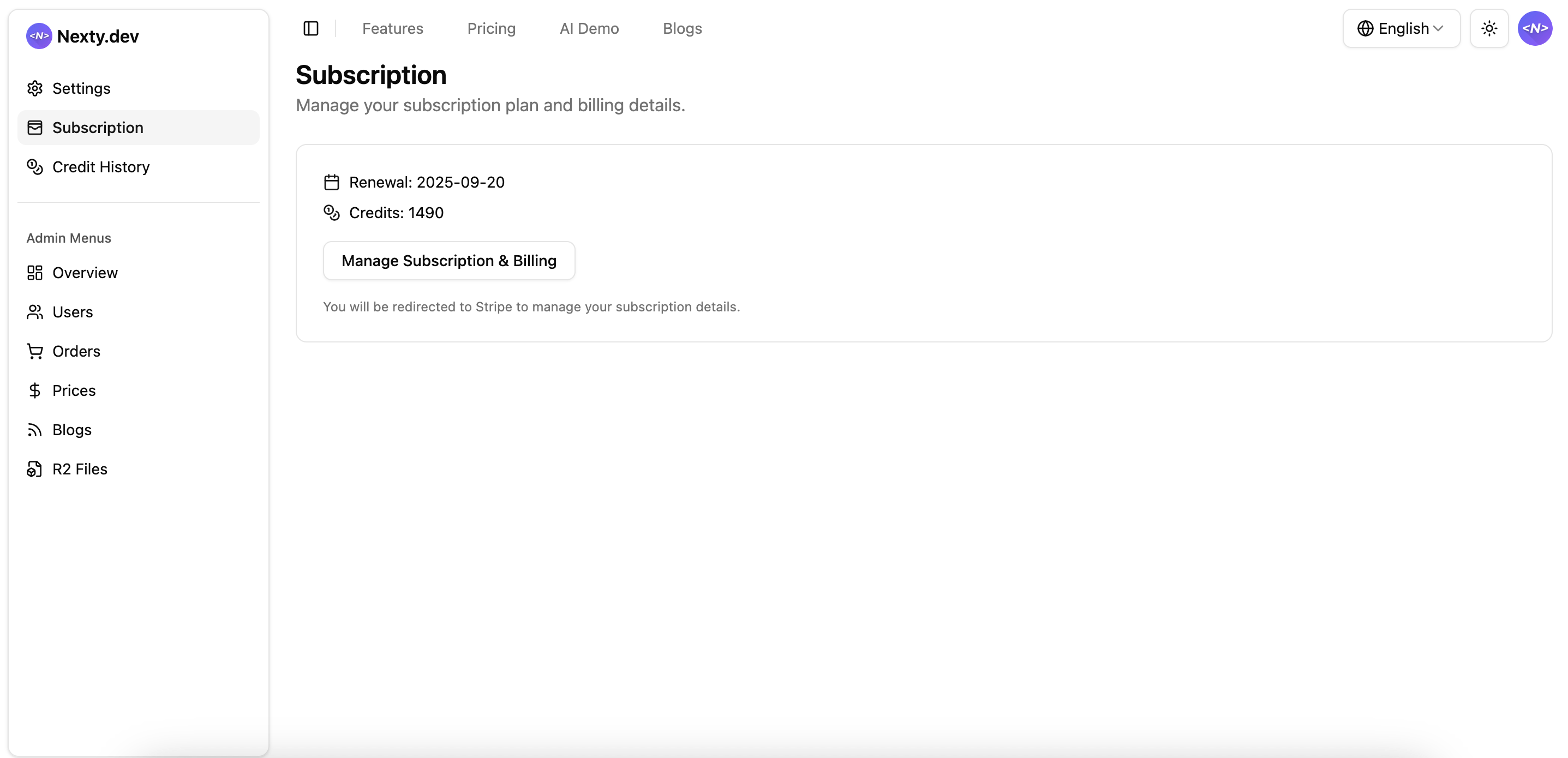1568x758 pixels.
Task: Select the Orders shopping cart icon
Action: 35,351
